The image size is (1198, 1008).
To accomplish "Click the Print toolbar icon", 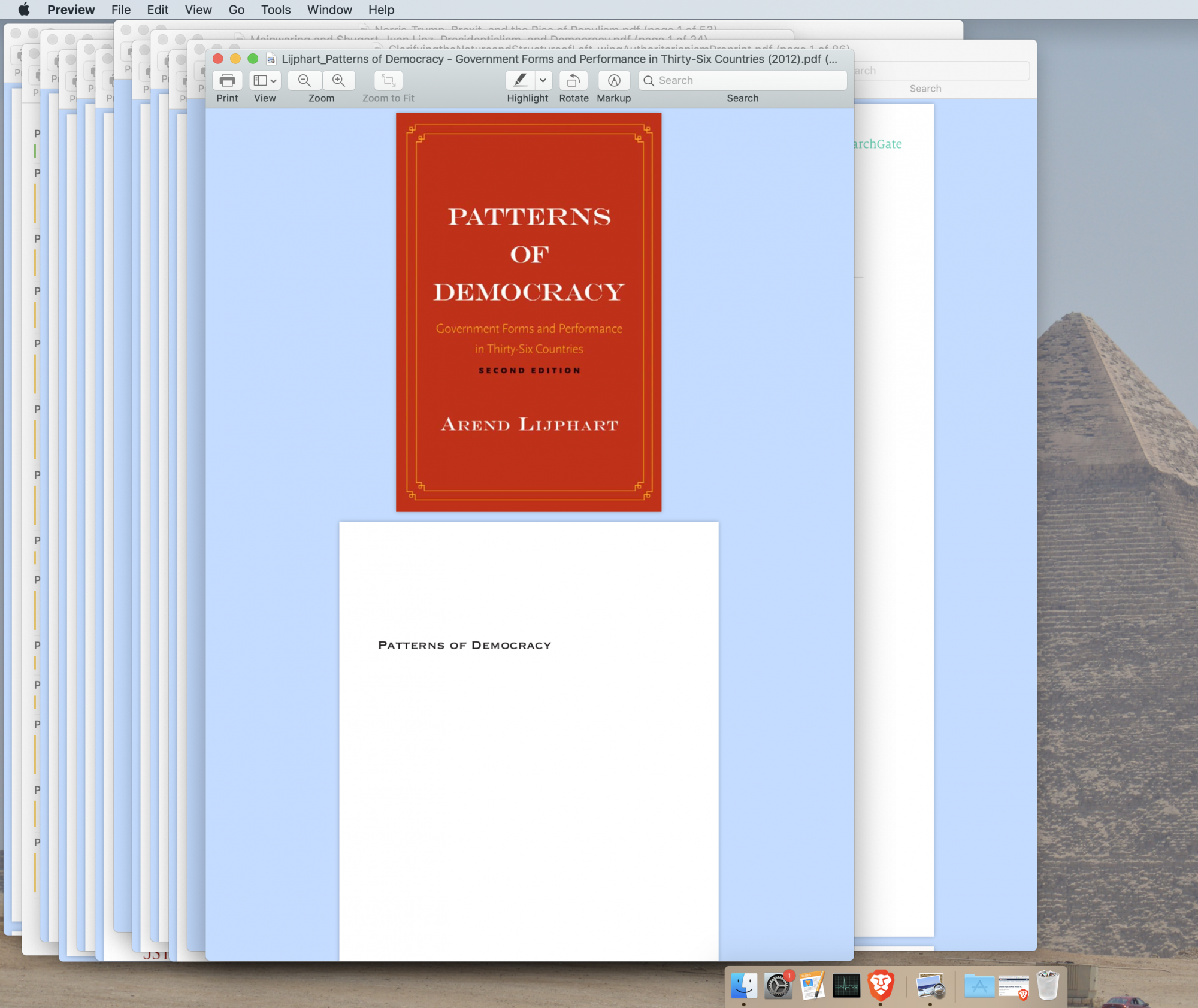I will (x=227, y=80).
